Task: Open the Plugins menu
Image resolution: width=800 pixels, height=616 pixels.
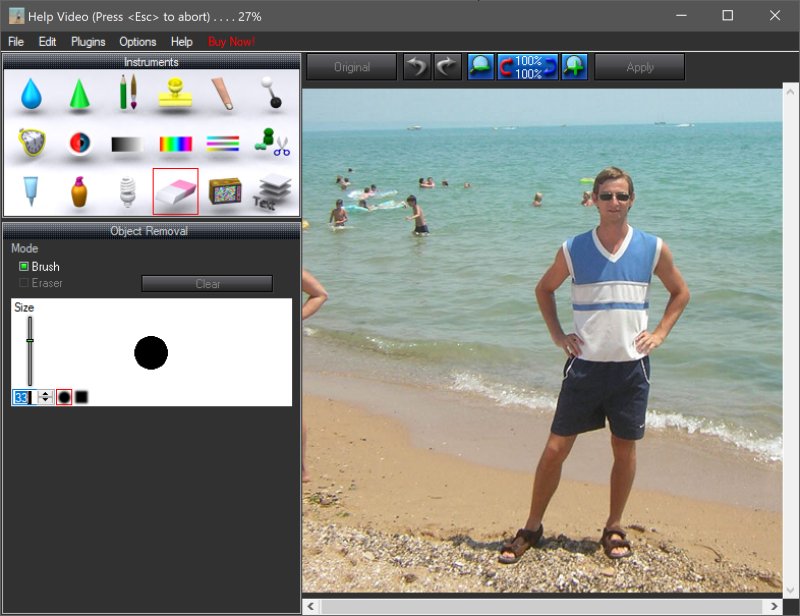Action: 88,42
